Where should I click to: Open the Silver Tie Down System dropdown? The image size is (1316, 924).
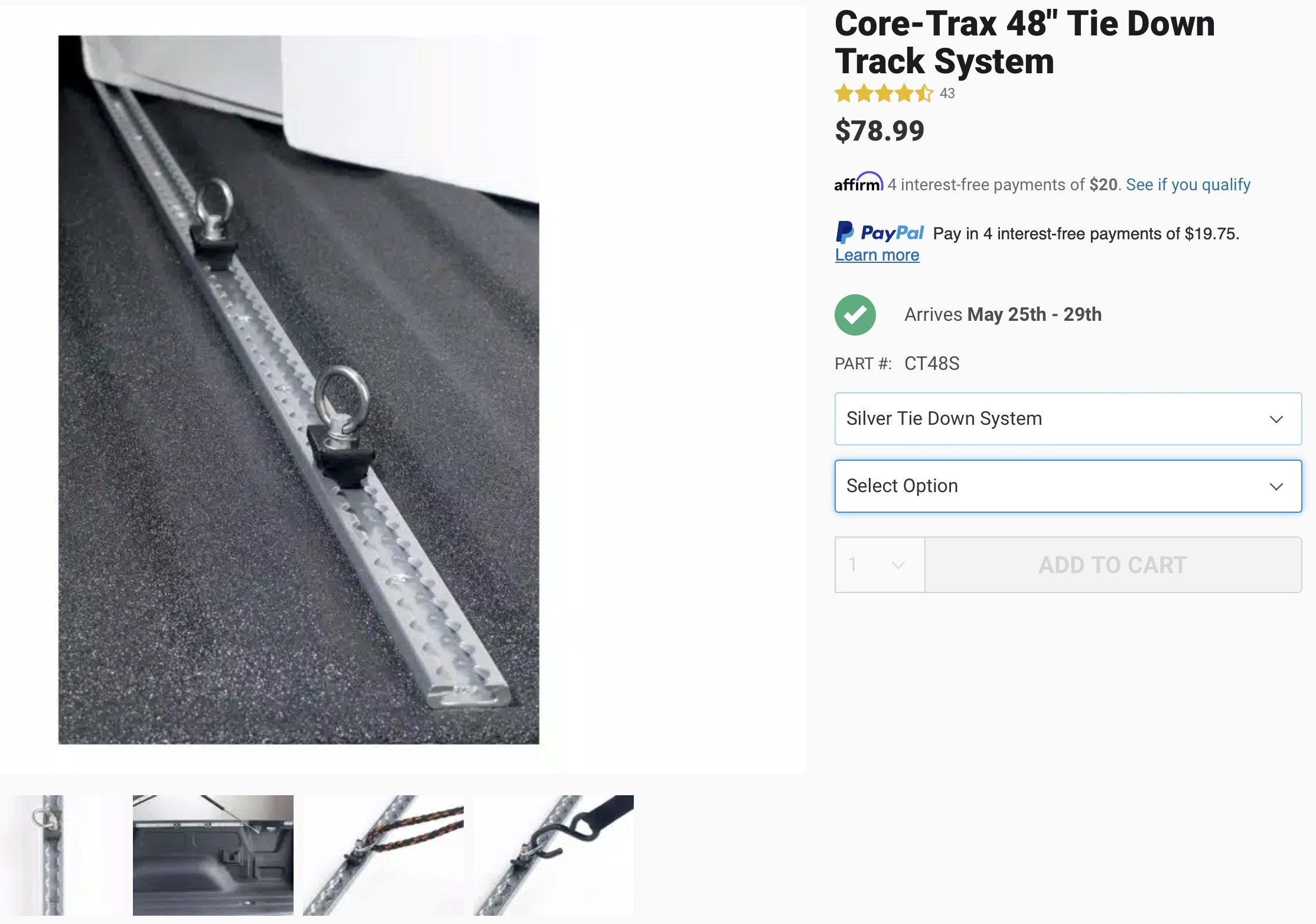1068,419
